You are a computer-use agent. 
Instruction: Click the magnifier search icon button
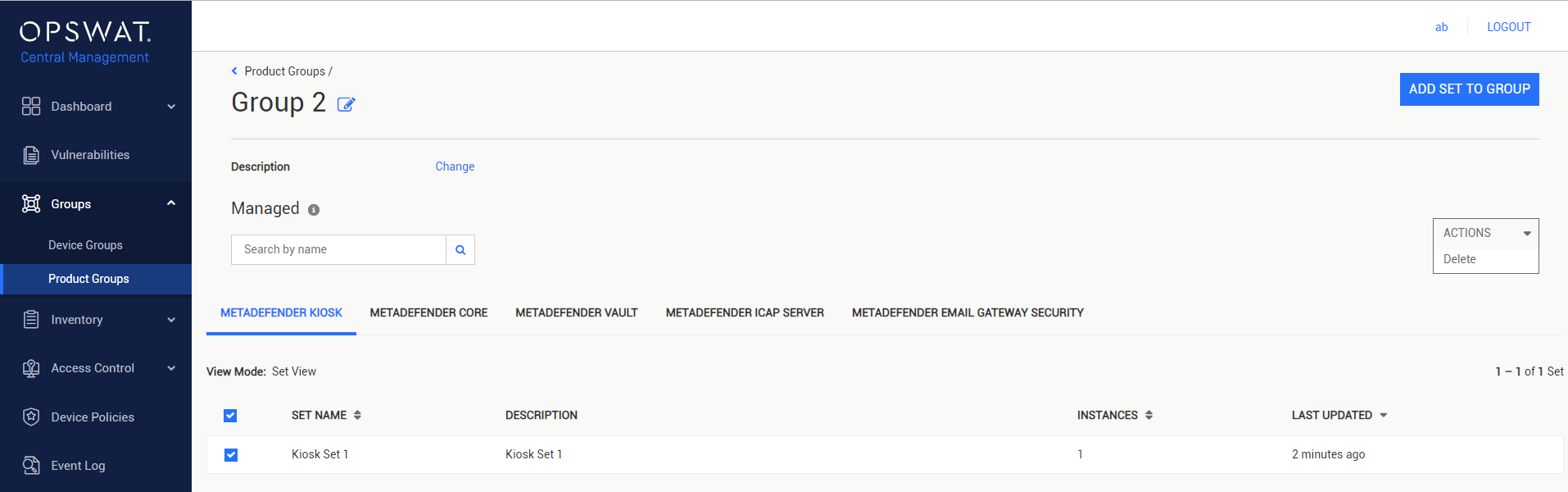[x=460, y=249]
